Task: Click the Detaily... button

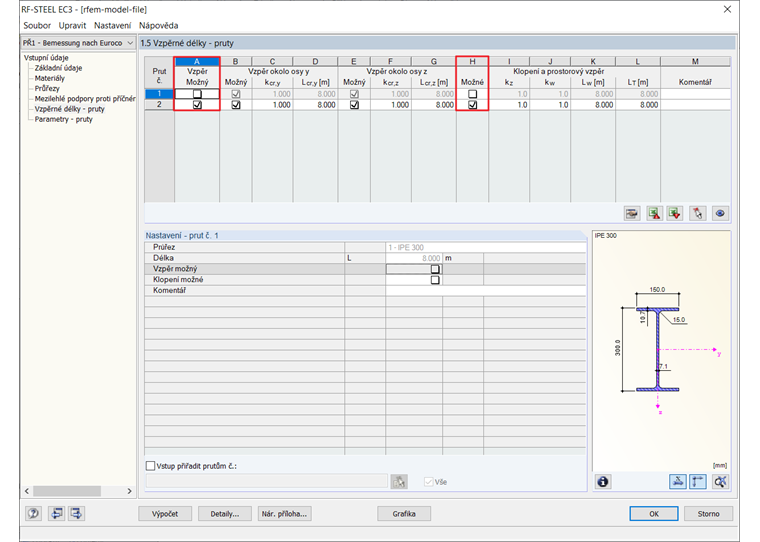Action: (224, 513)
